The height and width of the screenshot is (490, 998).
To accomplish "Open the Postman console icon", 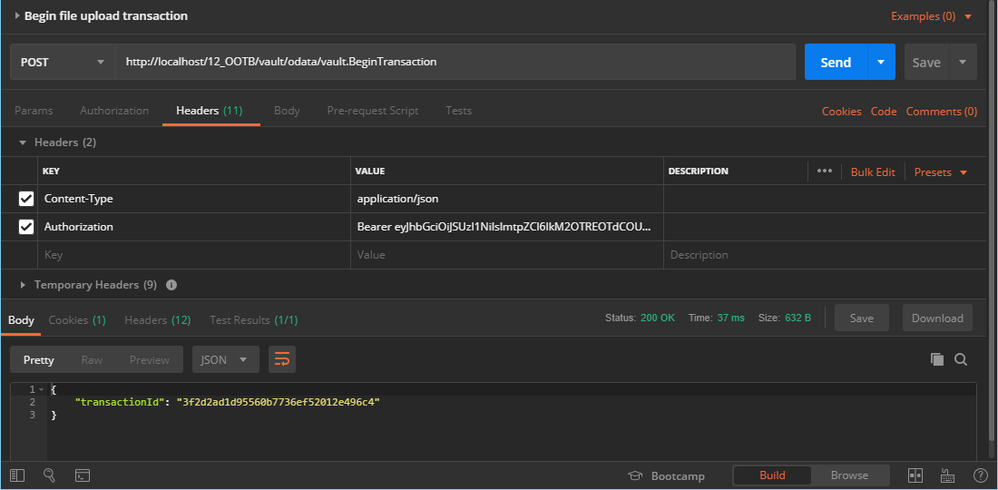I will [82, 475].
